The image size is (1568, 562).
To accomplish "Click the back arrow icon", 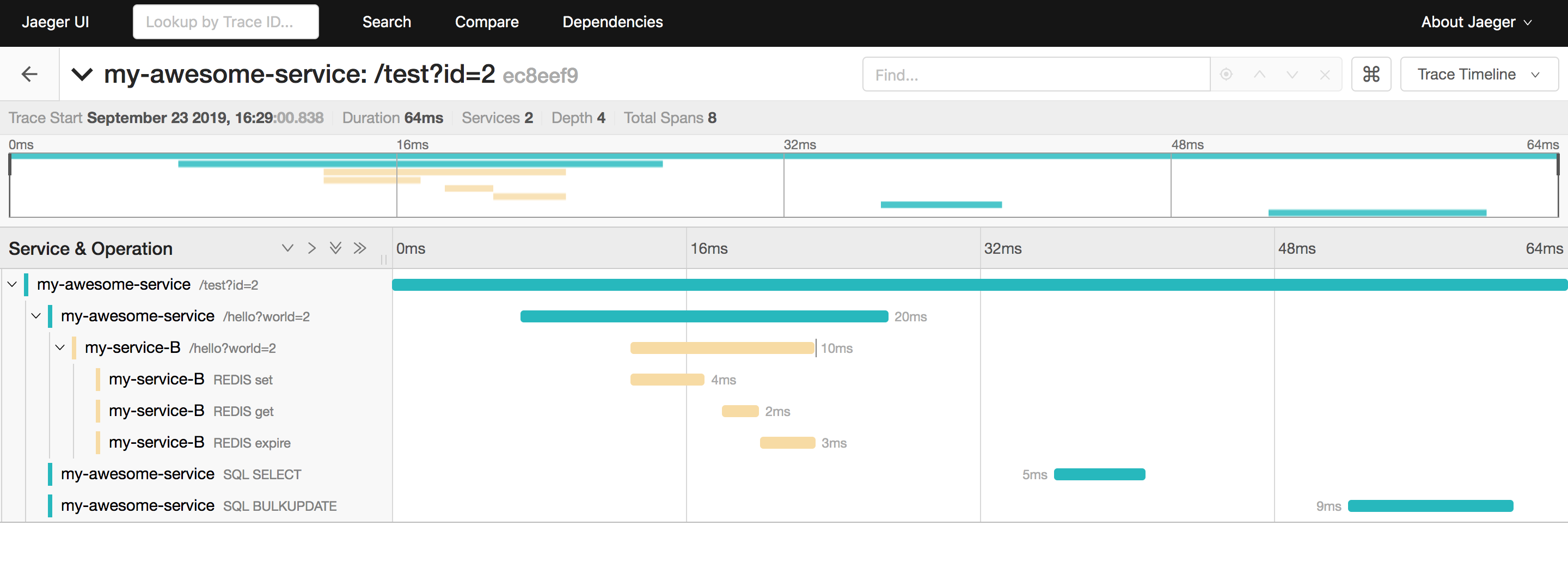I will coord(29,74).
